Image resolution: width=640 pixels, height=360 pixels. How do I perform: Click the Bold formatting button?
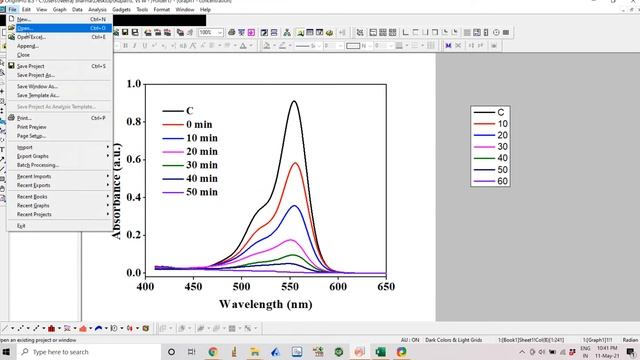(x=126, y=46)
